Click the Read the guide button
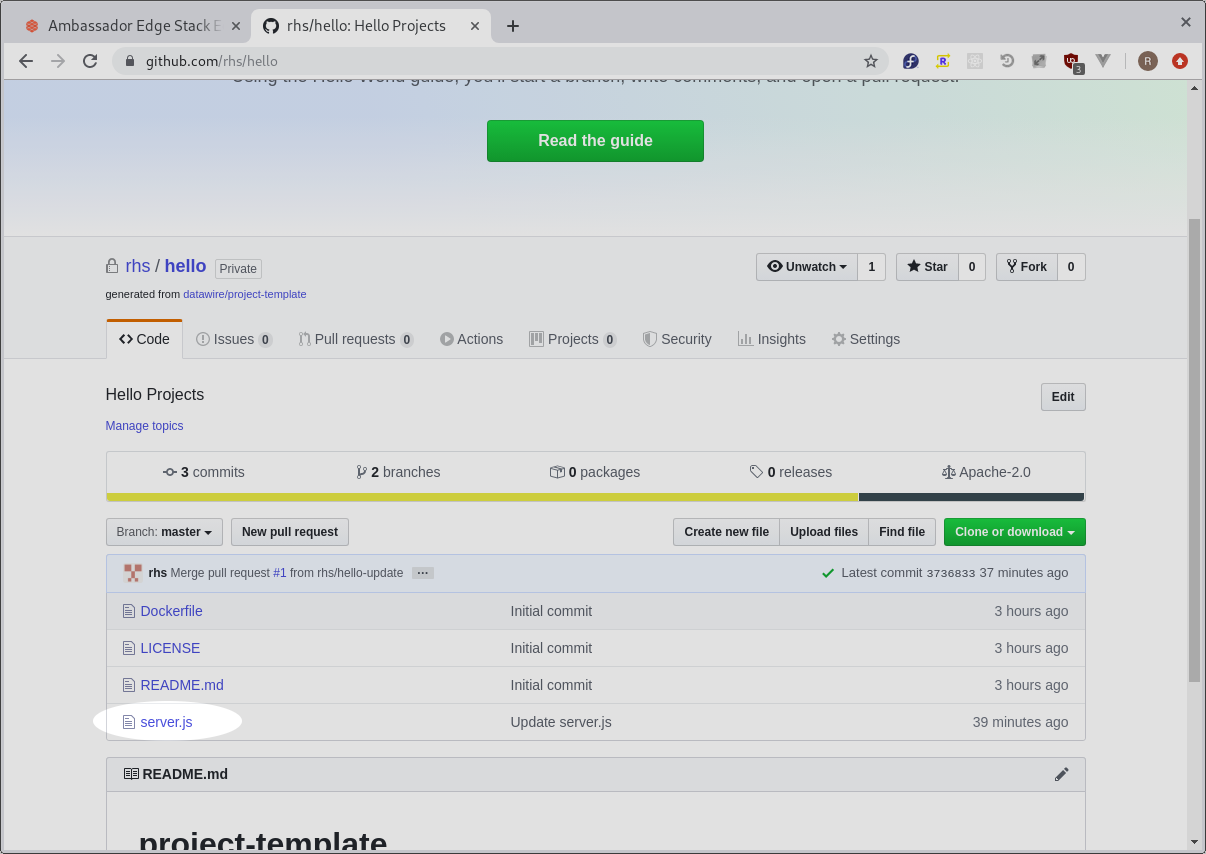 pyautogui.click(x=595, y=141)
